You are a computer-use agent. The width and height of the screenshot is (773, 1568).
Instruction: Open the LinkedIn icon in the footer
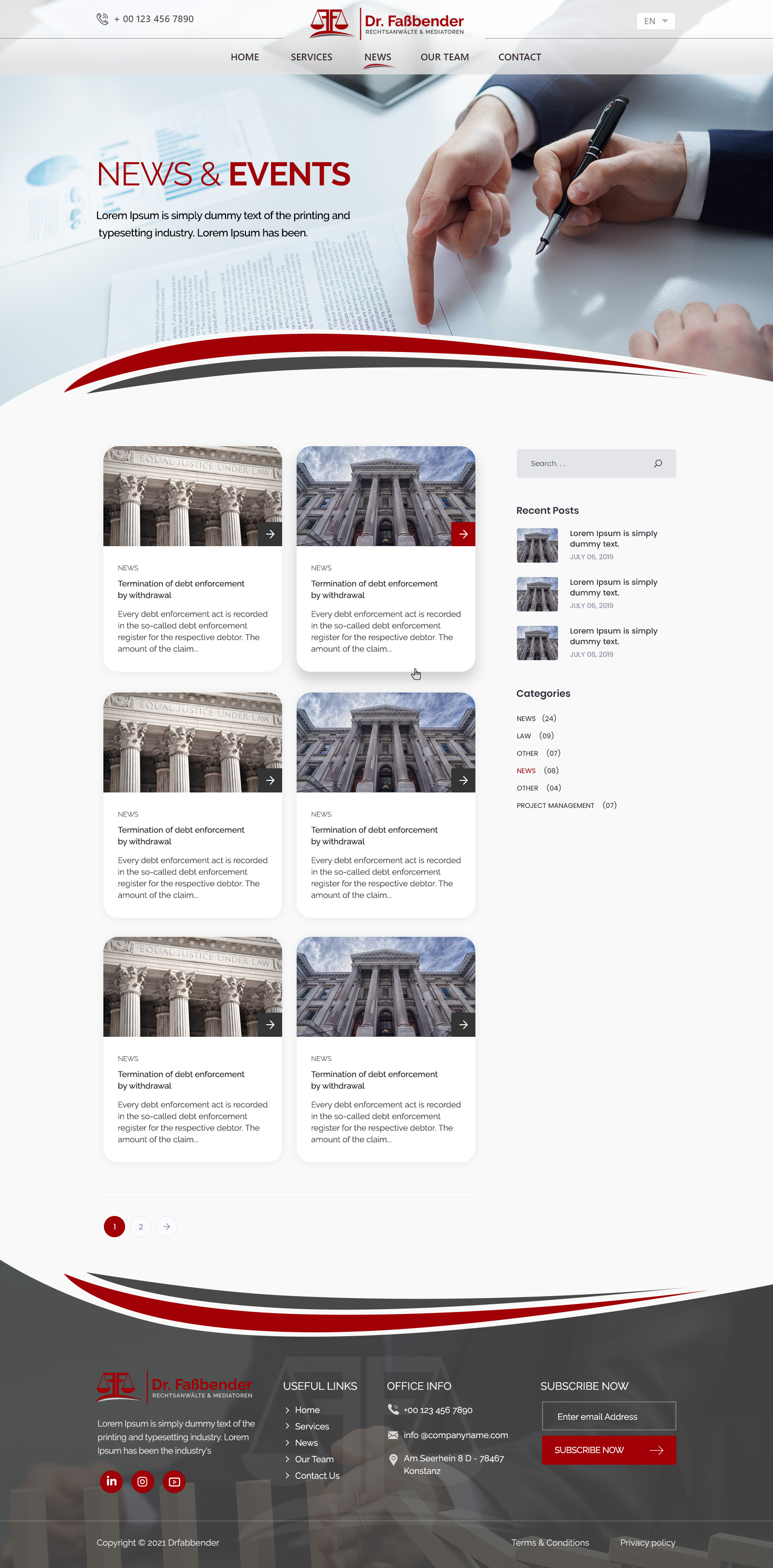tap(112, 1481)
